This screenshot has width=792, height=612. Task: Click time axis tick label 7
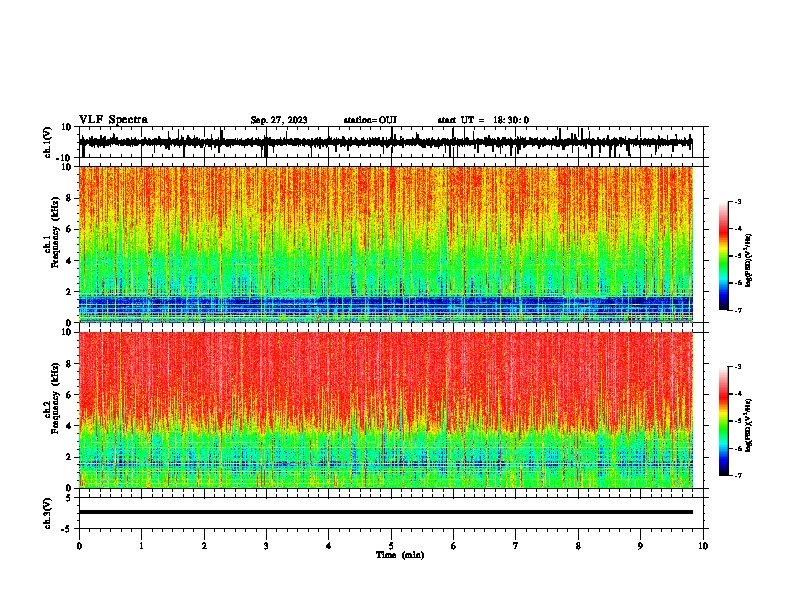[516, 546]
